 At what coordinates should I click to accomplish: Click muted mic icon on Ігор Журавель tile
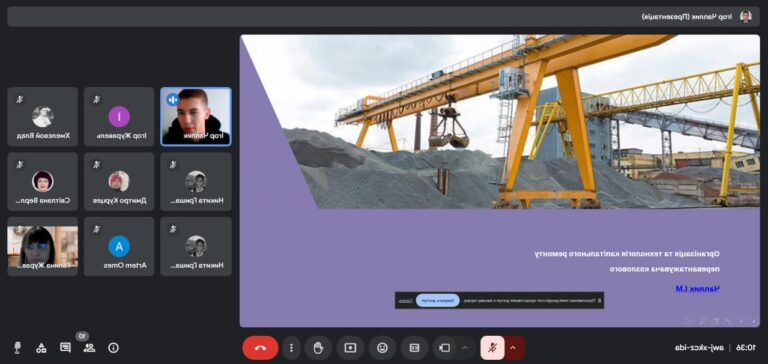coord(96,100)
